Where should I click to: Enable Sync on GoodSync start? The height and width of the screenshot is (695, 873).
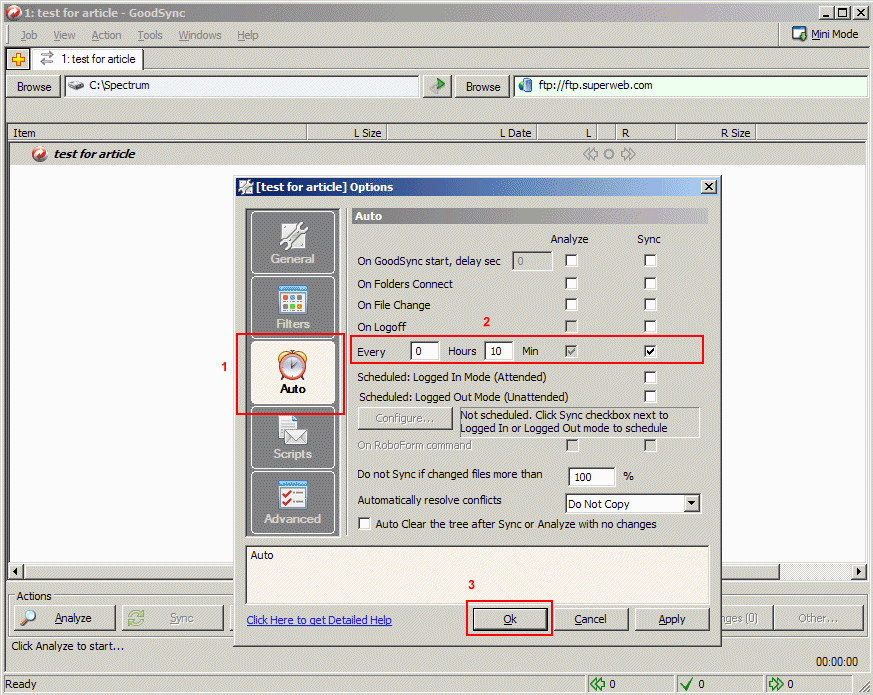[x=650, y=260]
